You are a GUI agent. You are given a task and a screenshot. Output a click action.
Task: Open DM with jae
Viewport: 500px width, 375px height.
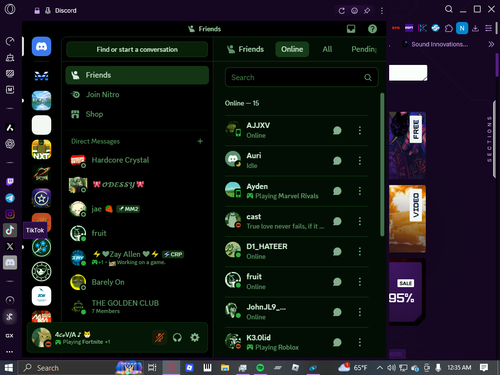(137, 209)
